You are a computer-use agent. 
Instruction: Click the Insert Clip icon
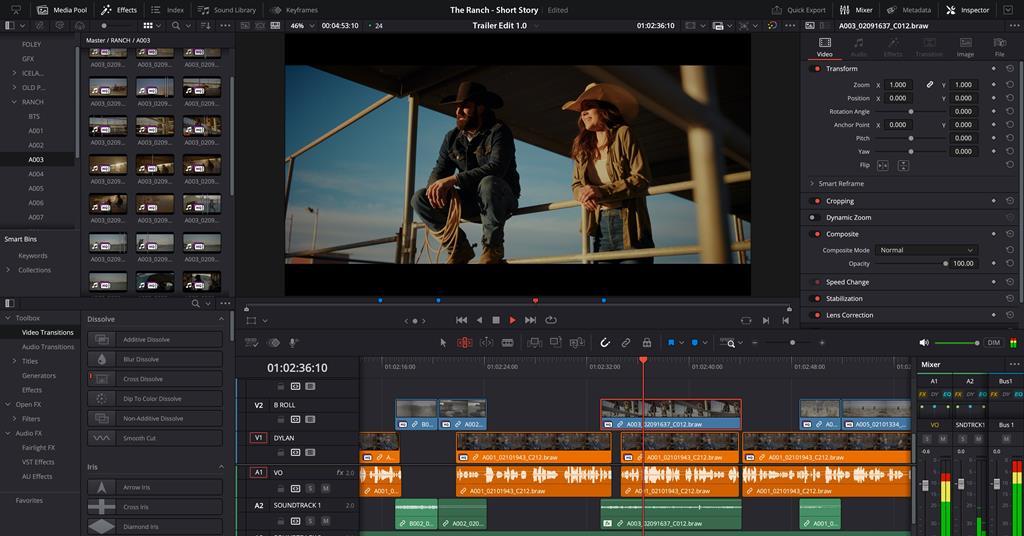click(x=534, y=343)
